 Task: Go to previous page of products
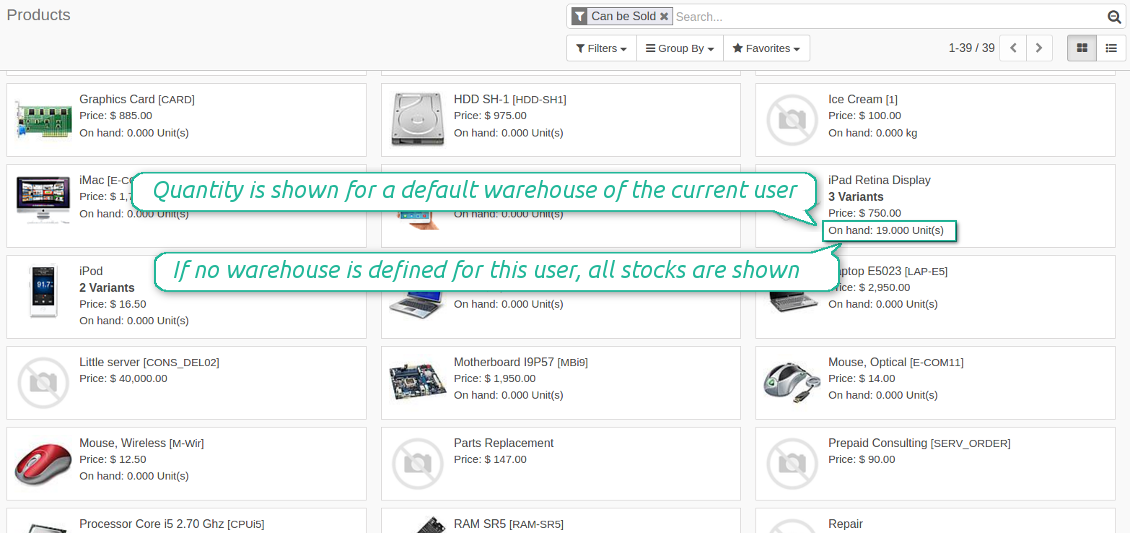point(1013,48)
